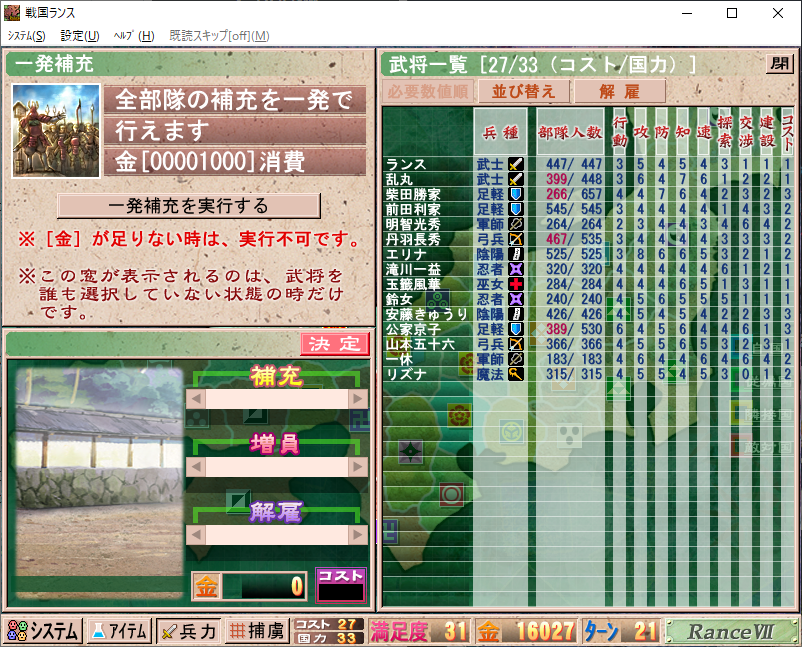Click the 並び替え sort button

tap(524, 92)
